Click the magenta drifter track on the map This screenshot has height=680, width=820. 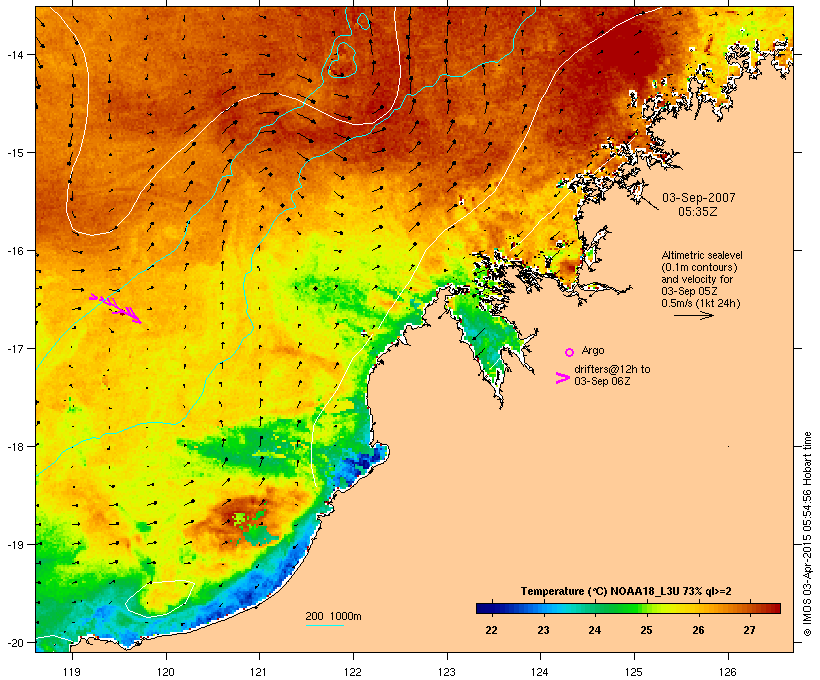[116, 308]
